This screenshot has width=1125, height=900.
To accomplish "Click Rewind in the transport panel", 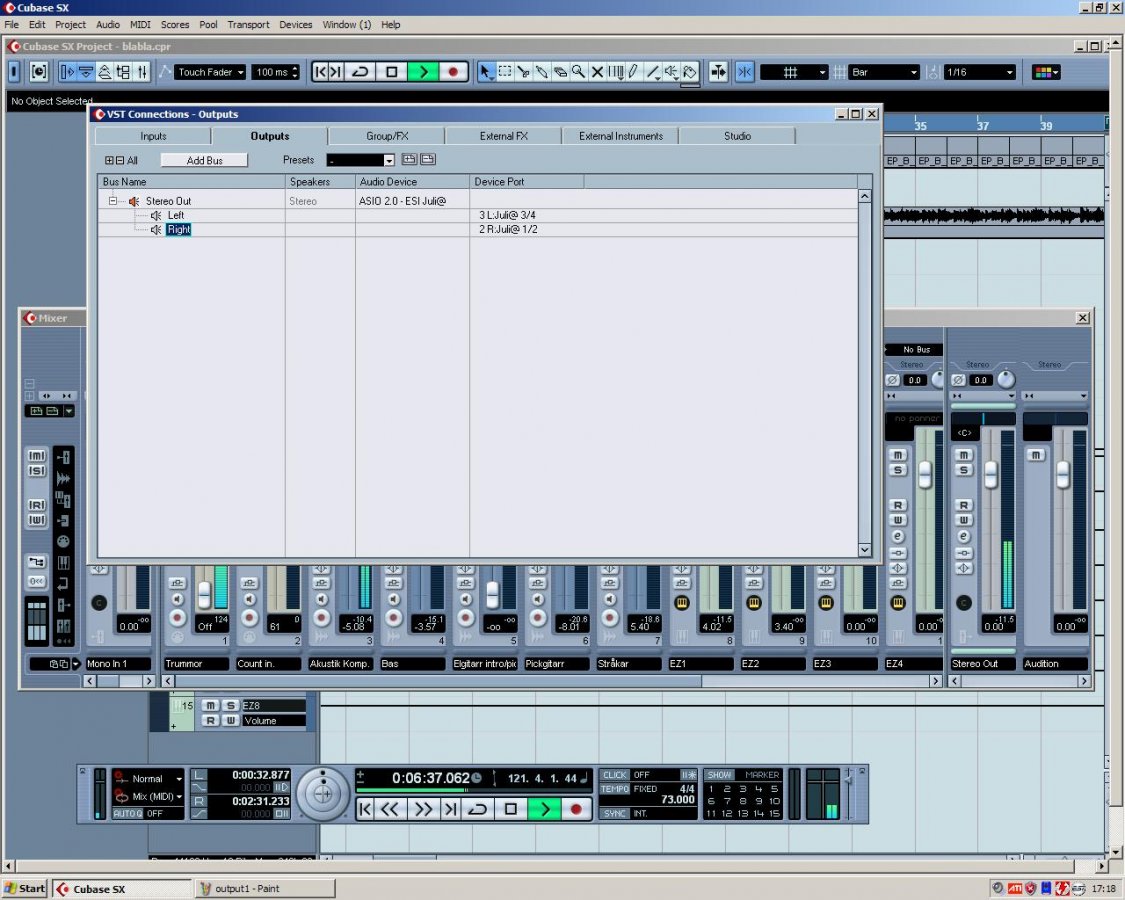I will click(390, 810).
